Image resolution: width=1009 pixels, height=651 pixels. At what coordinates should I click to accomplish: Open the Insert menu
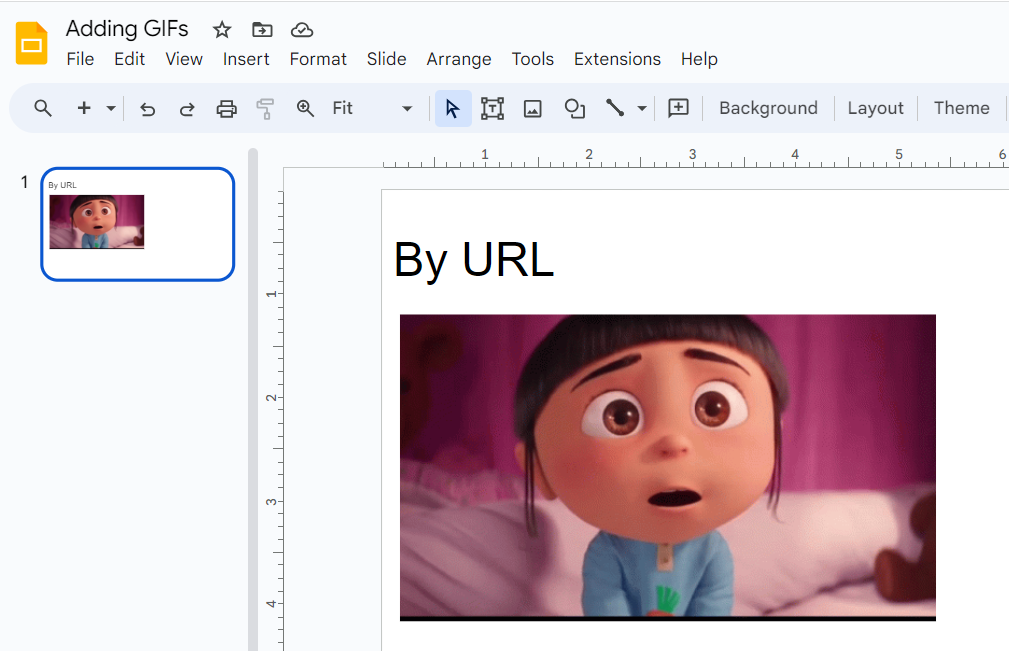pos(246,59)
